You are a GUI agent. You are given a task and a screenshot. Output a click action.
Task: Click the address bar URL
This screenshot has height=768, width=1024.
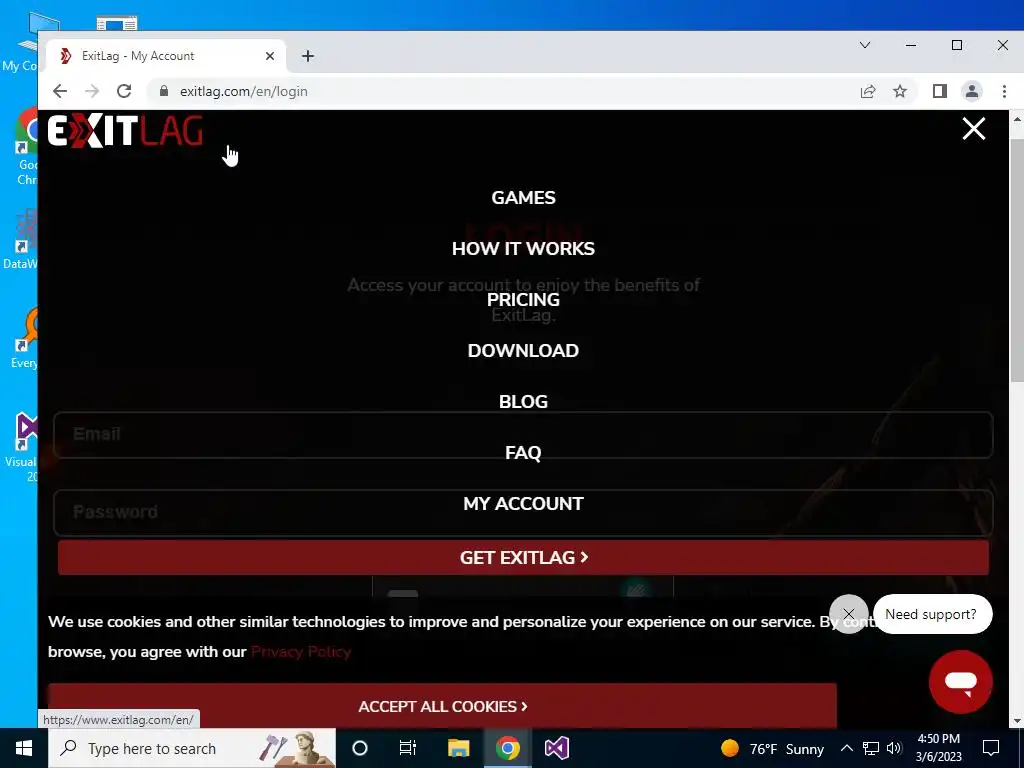click(244, 91)
